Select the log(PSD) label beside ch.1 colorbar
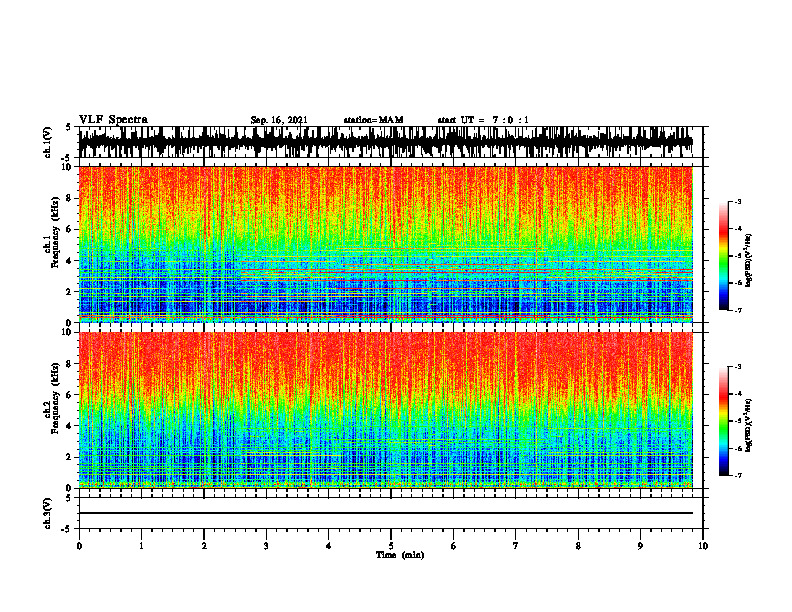The height and width of the screenshot is (612, 792). pos(749,261)
